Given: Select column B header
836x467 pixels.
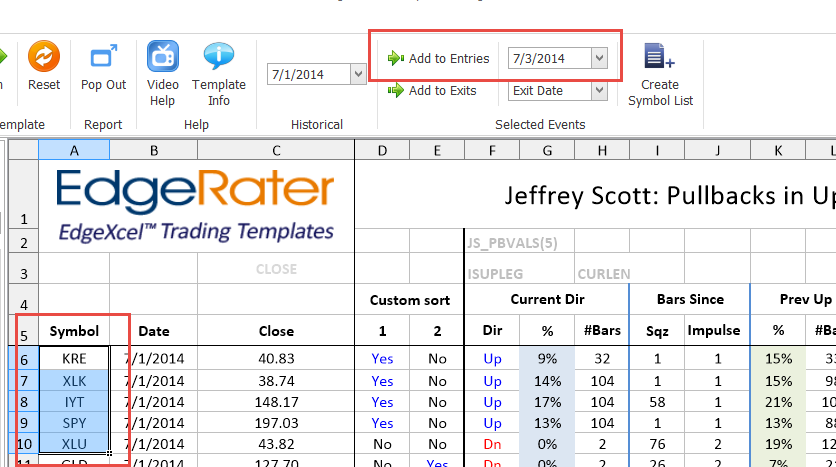Looking at the screenshot, I should click(154, 150).
